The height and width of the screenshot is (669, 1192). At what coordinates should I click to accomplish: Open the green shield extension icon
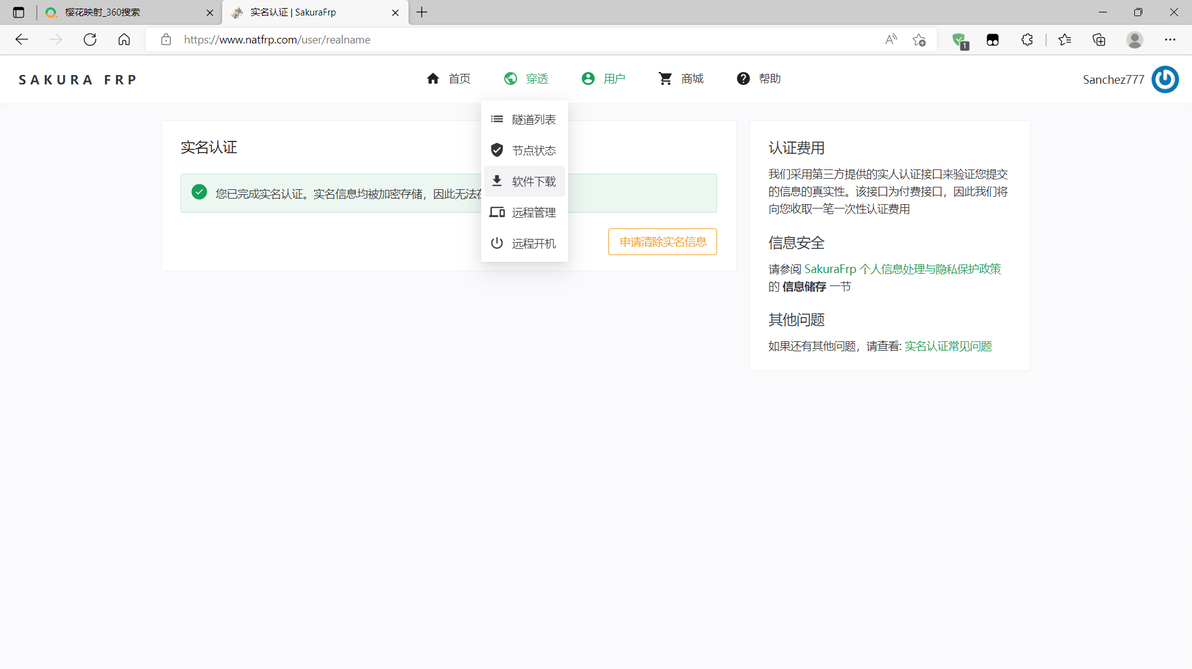point(959,40)
